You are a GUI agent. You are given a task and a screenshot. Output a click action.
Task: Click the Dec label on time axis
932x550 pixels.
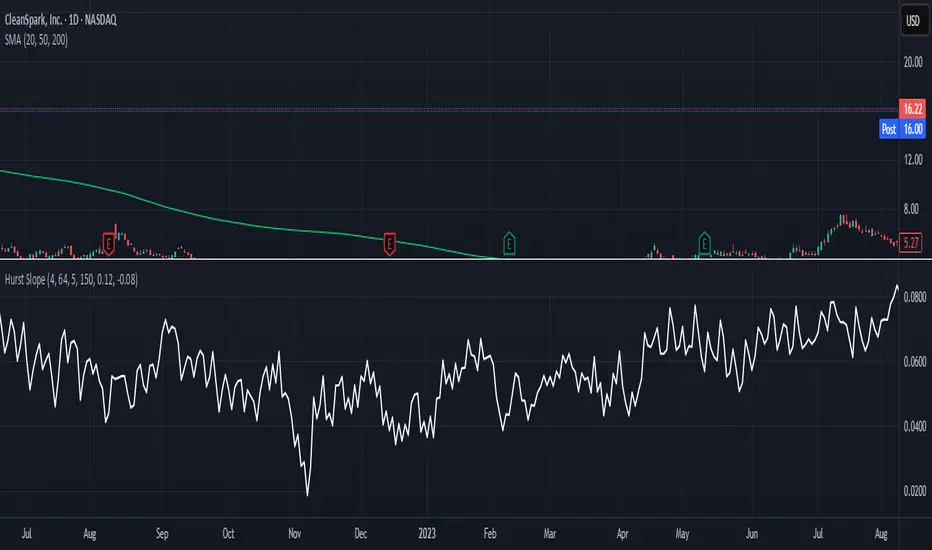point(361,533)
